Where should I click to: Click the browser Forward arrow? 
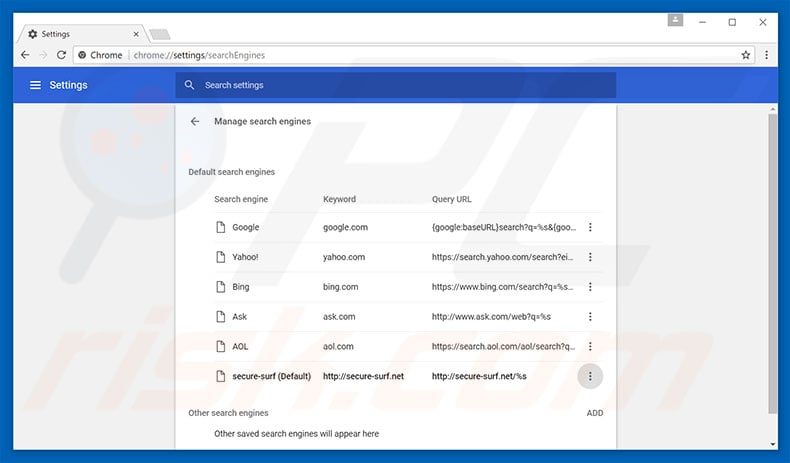[x=43, y=55]
